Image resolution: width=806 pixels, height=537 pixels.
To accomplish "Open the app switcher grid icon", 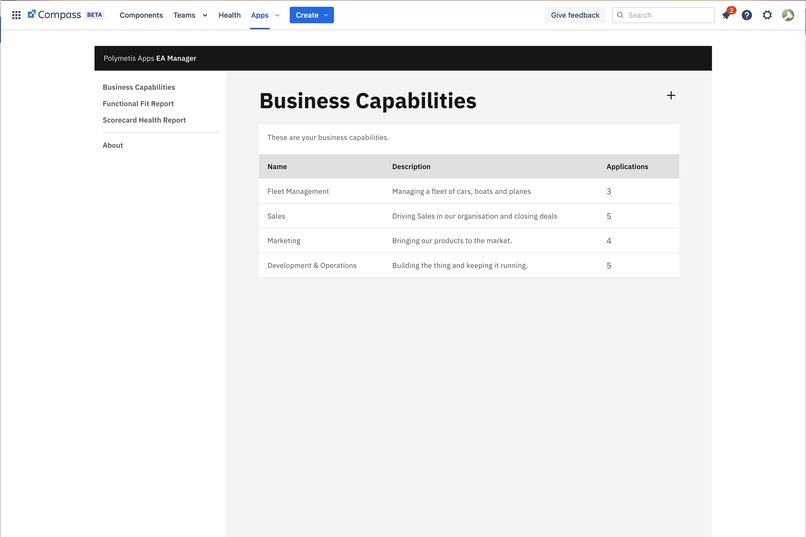I will (16, 15).
